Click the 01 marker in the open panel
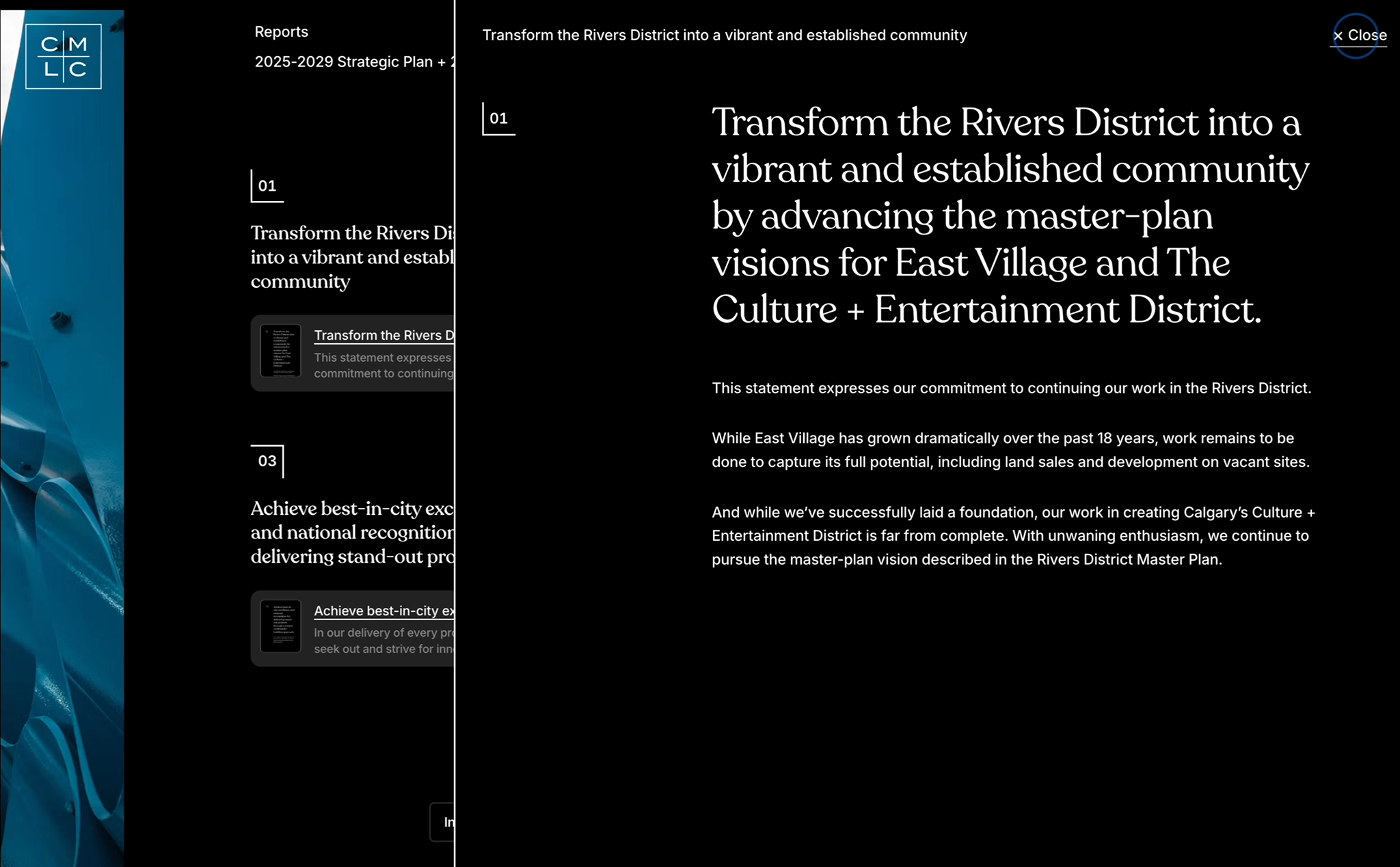This screenshot has height=867, width=1400. coord(498,119)
